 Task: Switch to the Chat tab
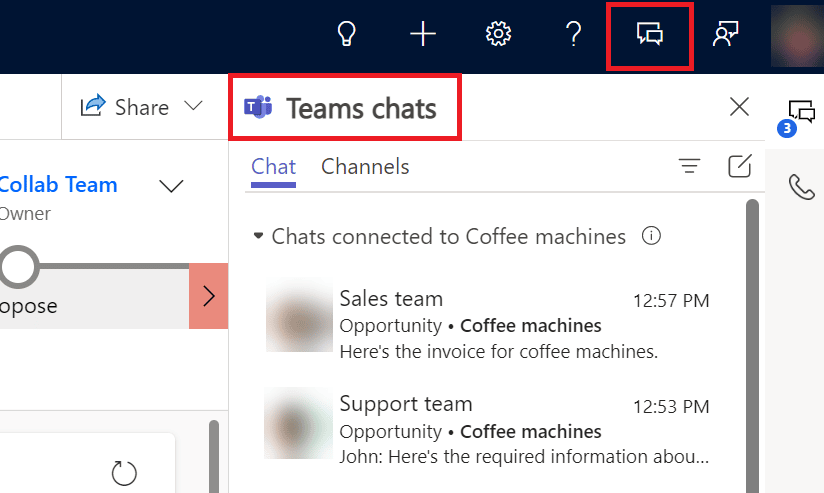tap(273, 167)
